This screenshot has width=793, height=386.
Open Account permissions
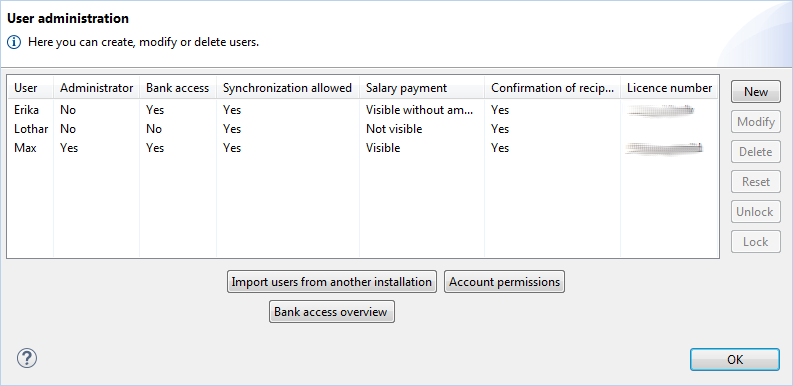(504, 282)
